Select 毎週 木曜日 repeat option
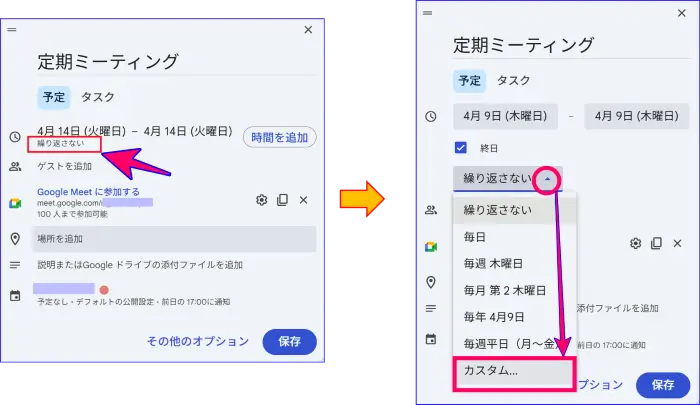 click(515, 264)
